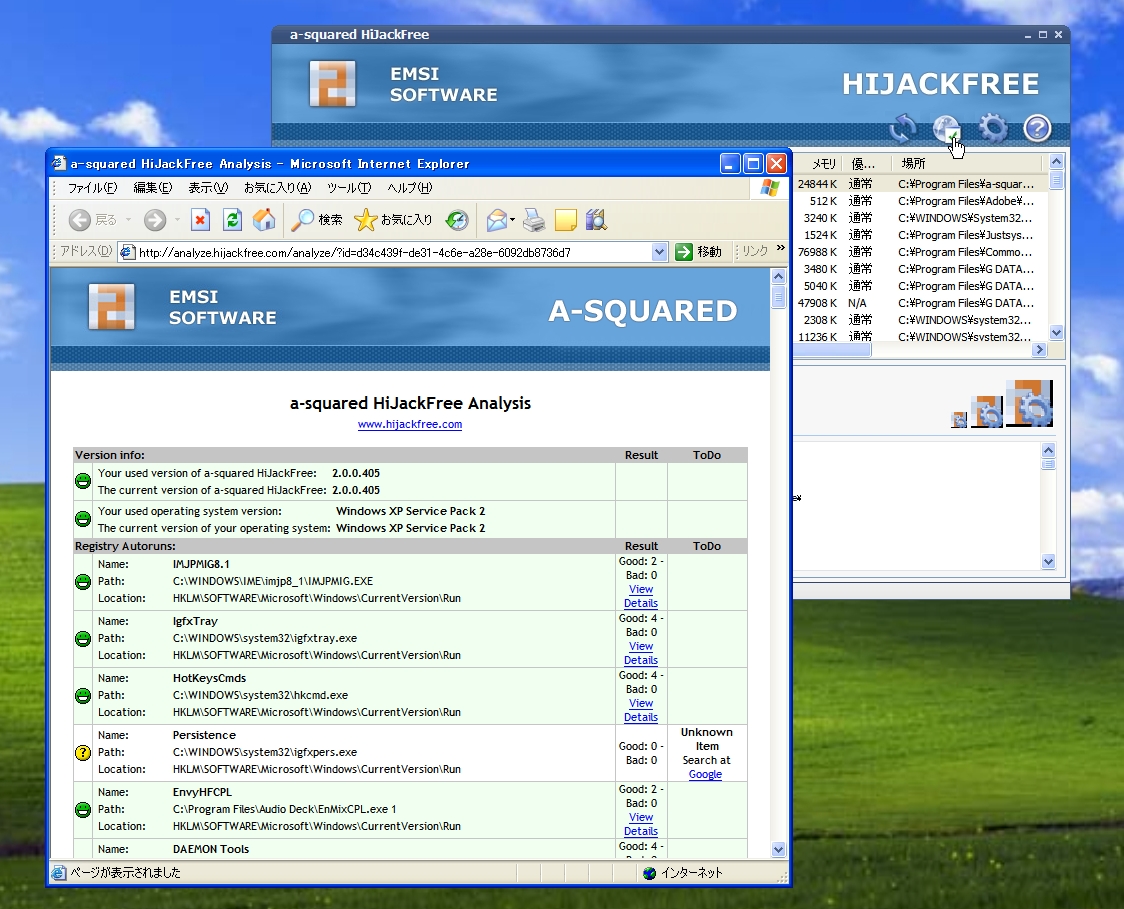The height and width of the screenshot is (909, 1124).
Task: Click the HiJackFree details pane scroll down arrow
Action: [1049, 562]
